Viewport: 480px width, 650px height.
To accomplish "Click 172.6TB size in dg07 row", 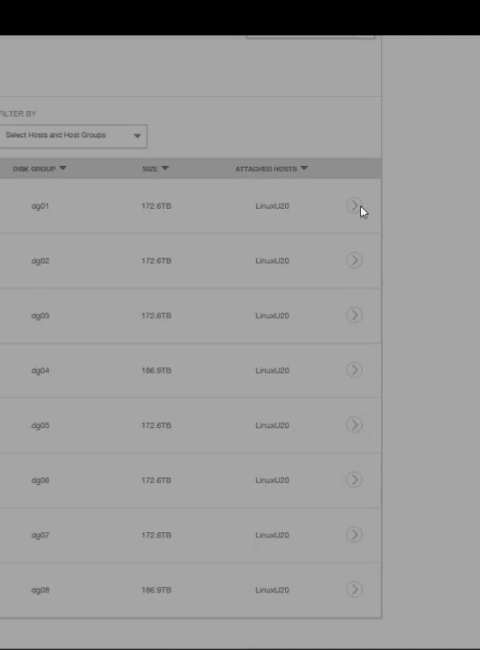I will pyautogui.click(x=156, y=535).
